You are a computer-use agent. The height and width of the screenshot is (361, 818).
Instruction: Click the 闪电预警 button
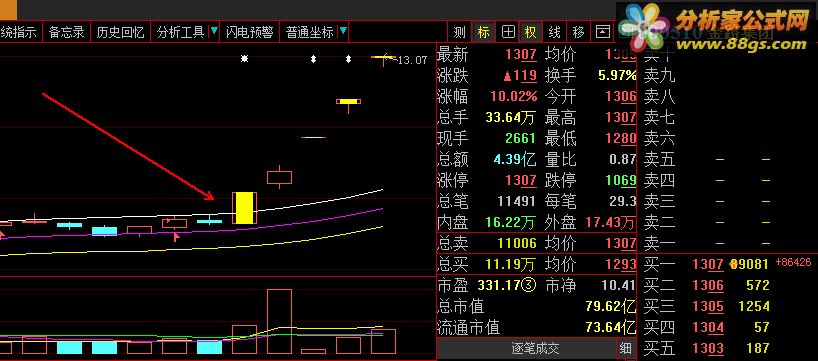pos(249,32)
